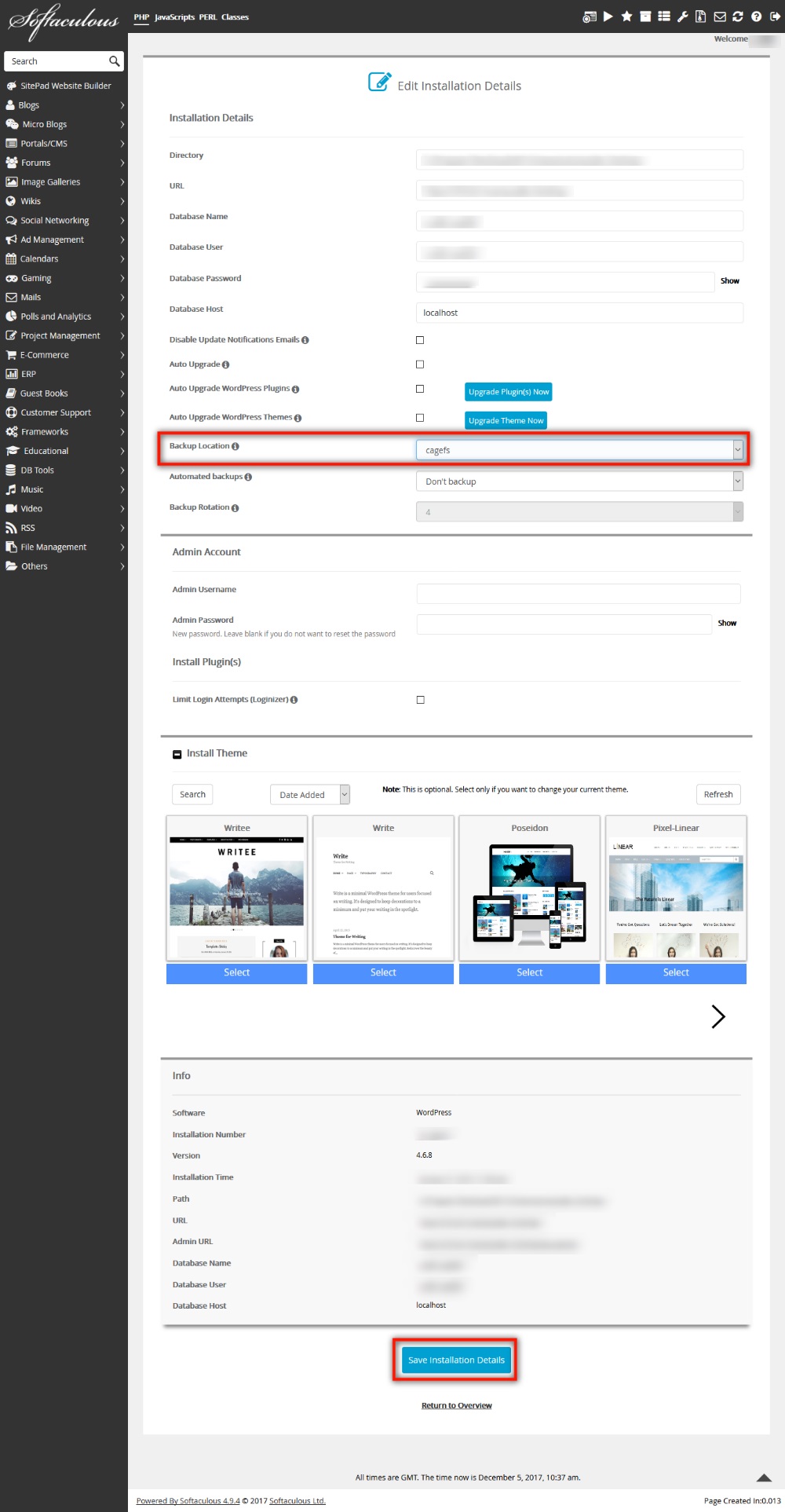Click Upgrade Plugin(s) Now button

click(x=509, y=392)
